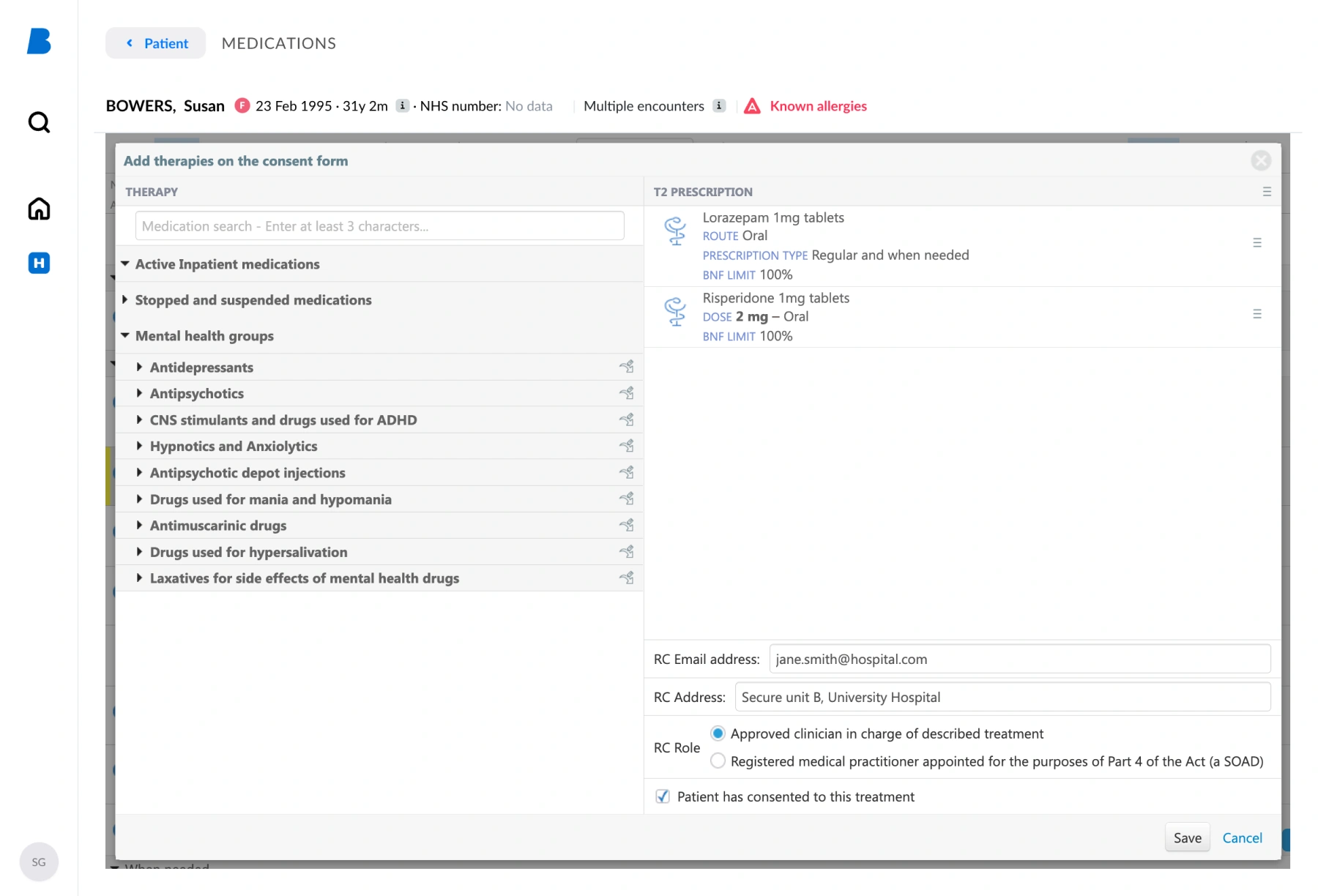The width and height of the screenshot is (1318, 896).
Task: Click the add-group icon beside Antidepressants
Action: (627, 367)
